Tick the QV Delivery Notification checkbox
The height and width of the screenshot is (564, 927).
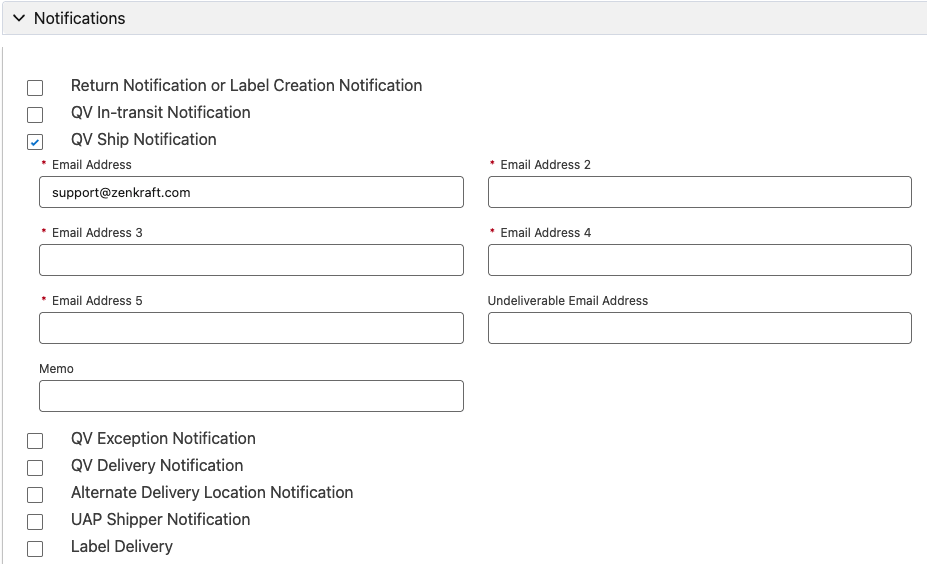[35, 468]
